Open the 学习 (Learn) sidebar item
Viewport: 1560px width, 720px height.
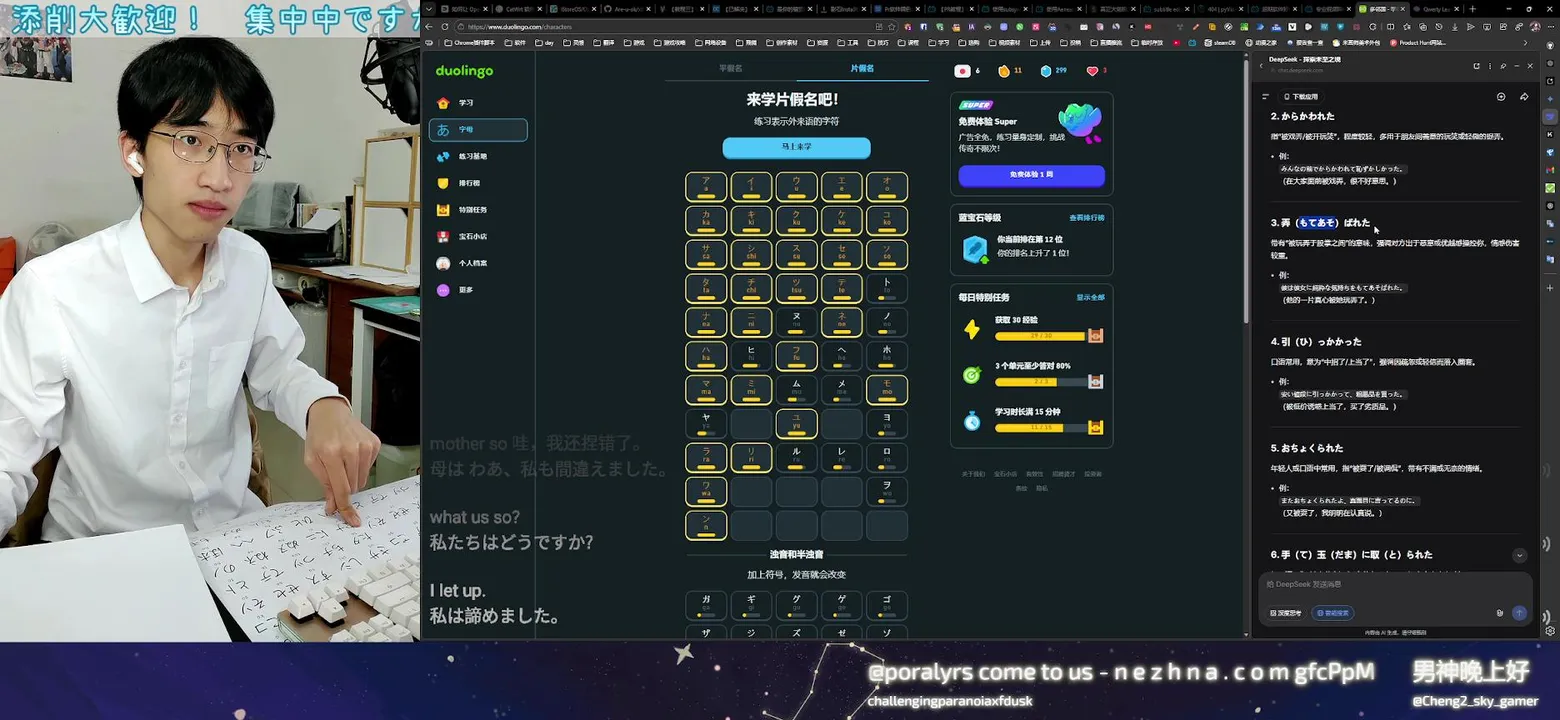coord(478,103)
